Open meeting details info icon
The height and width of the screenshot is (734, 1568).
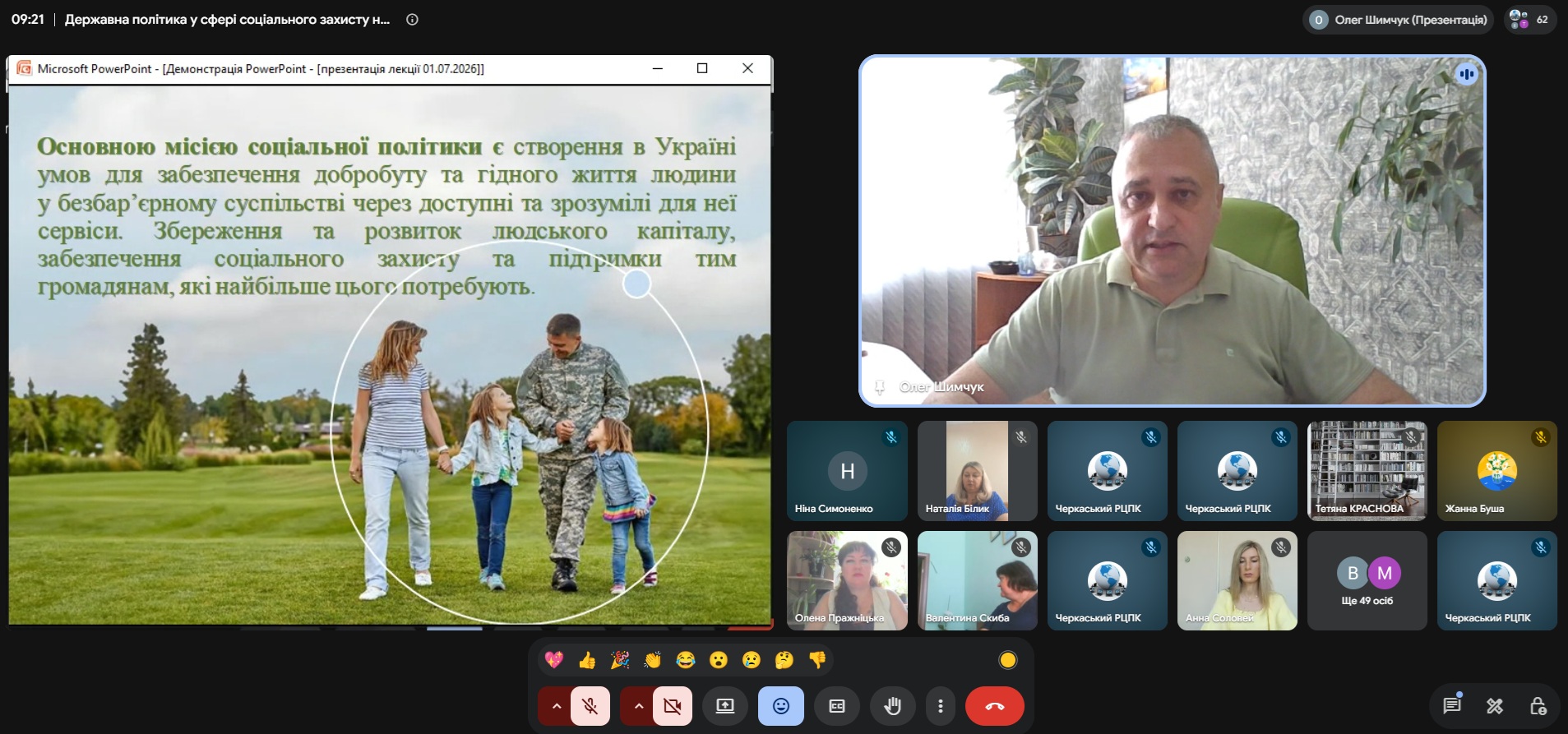413,20
